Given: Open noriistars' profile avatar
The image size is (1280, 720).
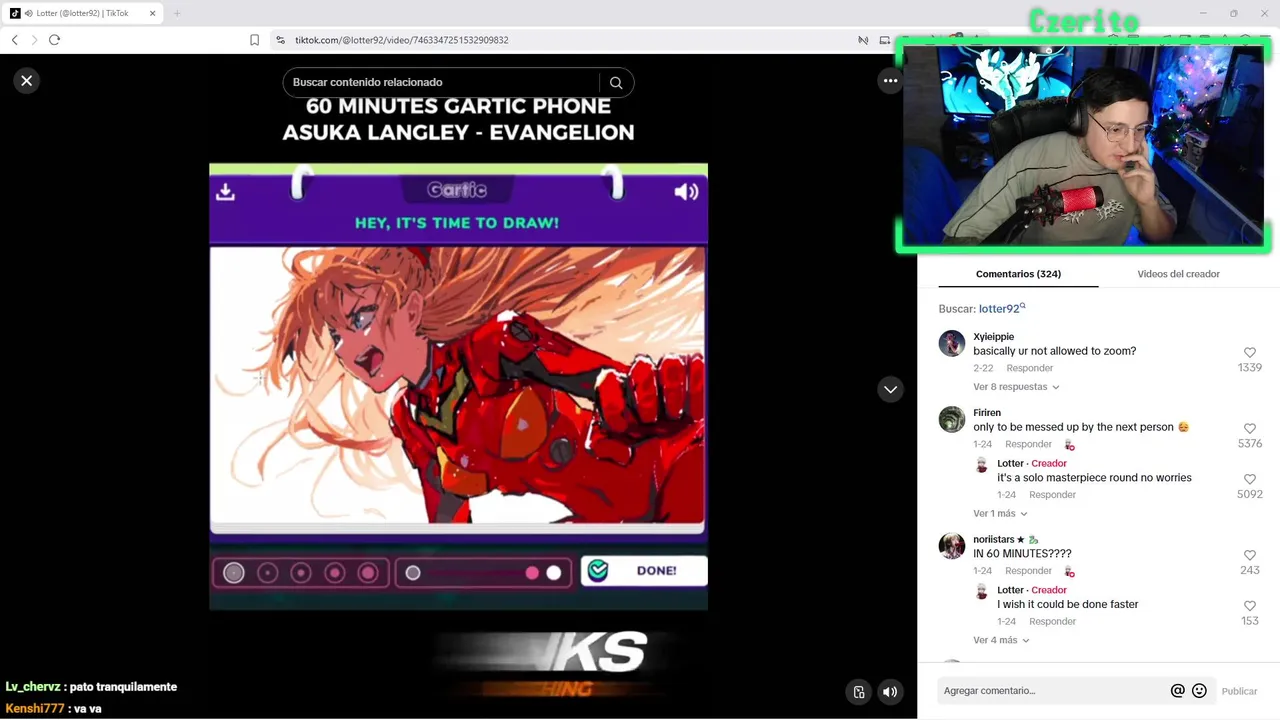Looking at the screenshot, I should coord(952,546).
